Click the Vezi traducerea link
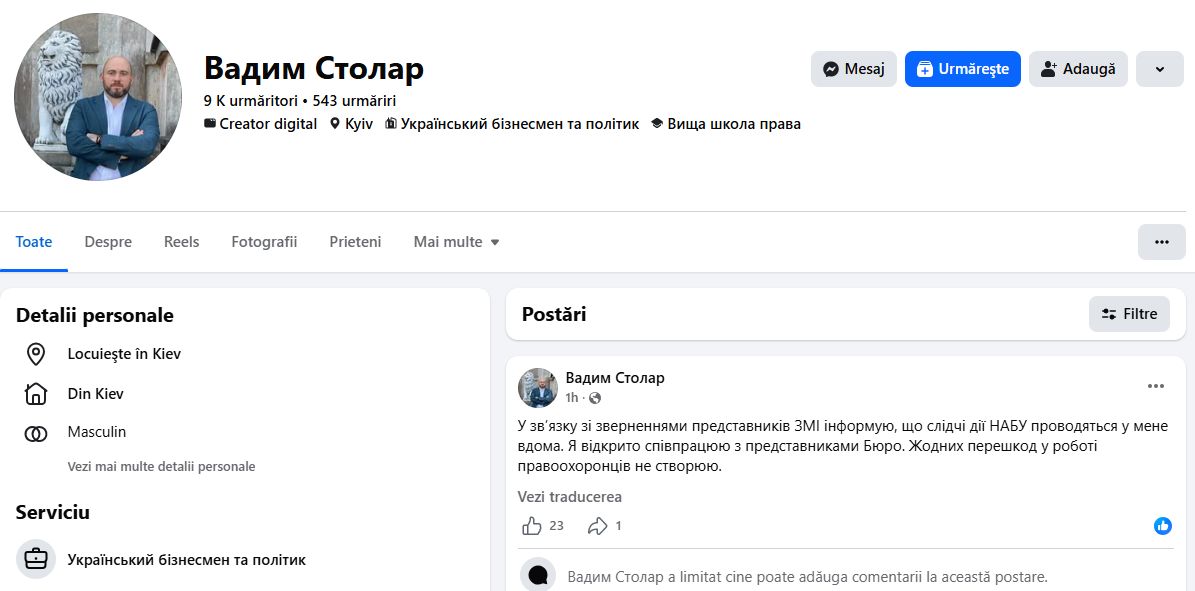Image resolution: width=1195 pixels, height=591 pixels. [x=570, y=497]
